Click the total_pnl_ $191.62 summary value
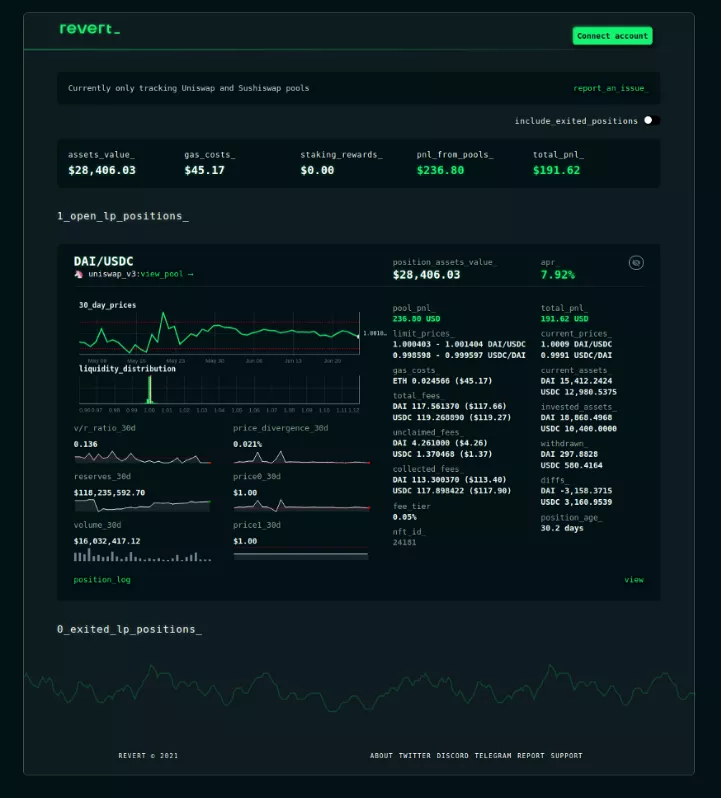 tap(556, 170)
